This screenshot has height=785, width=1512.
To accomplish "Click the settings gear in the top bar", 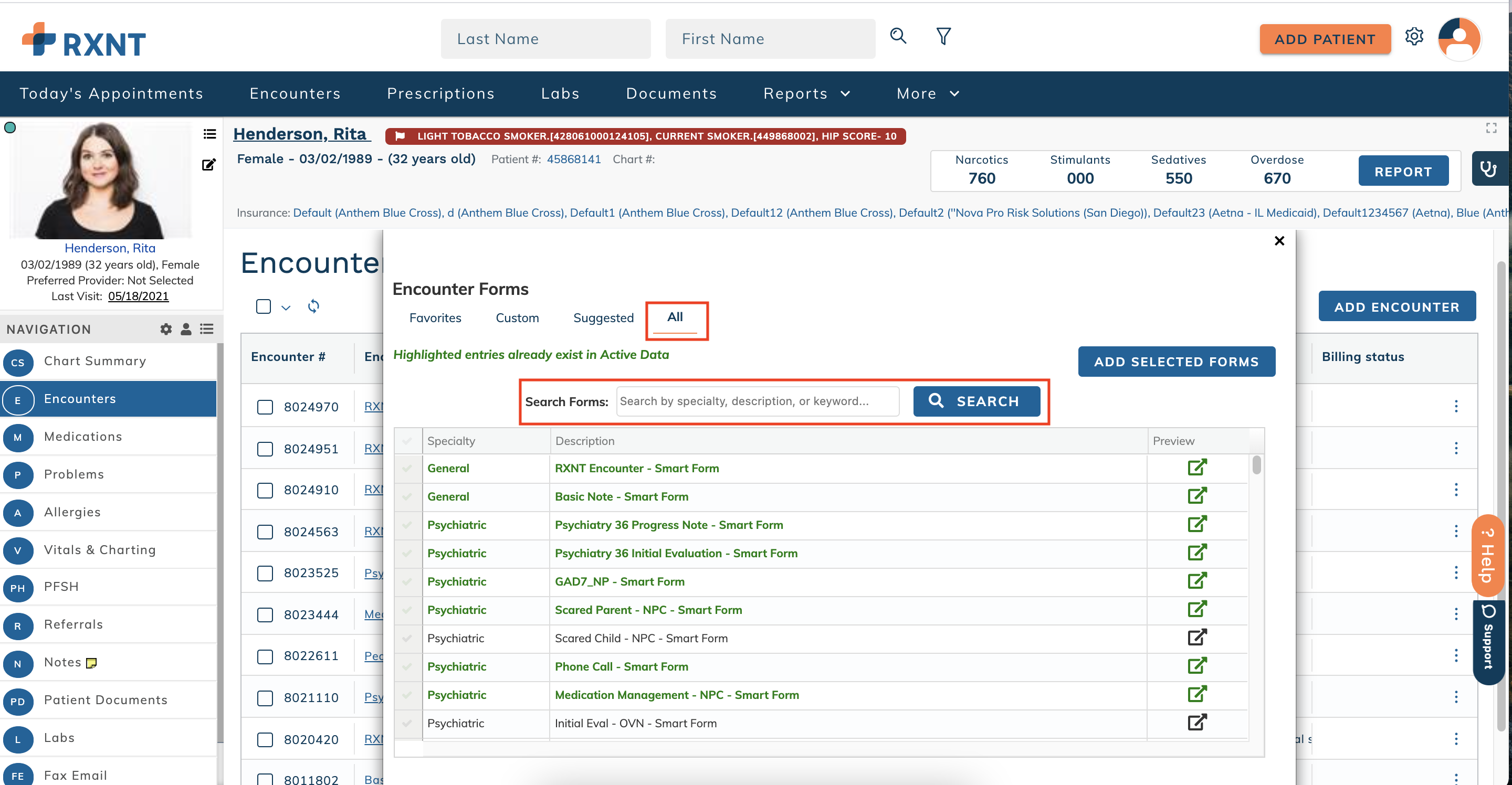I will [x=1414, y=36].
